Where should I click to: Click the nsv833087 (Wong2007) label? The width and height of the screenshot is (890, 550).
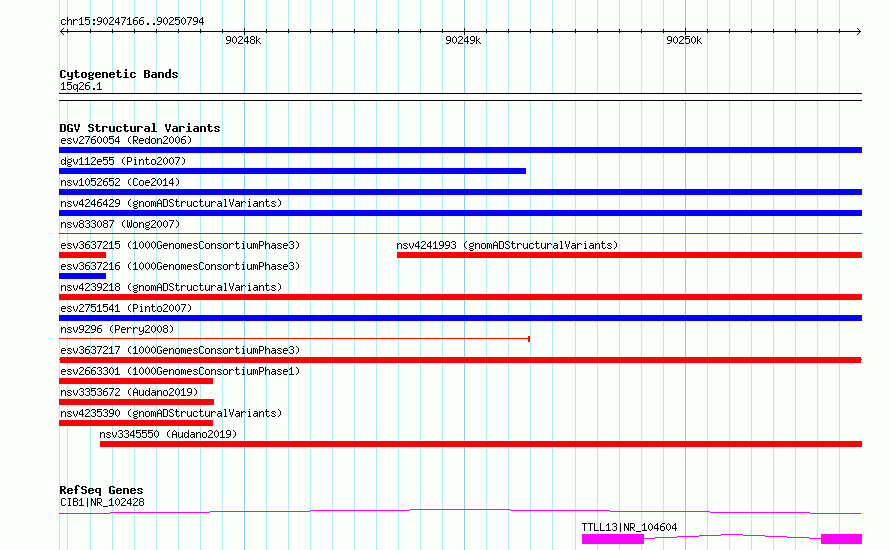coord(120,224)
